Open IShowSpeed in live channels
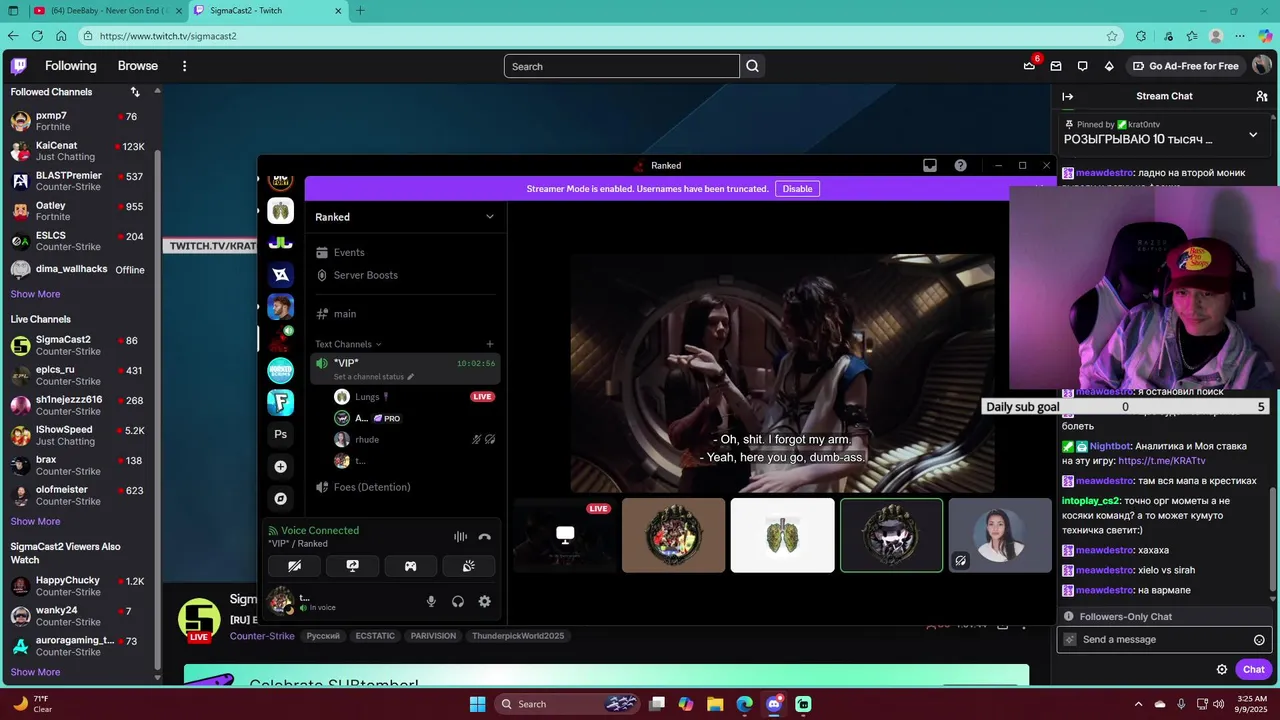The width and height of the screenshot is (1280, 720). (x=78, y=435)
